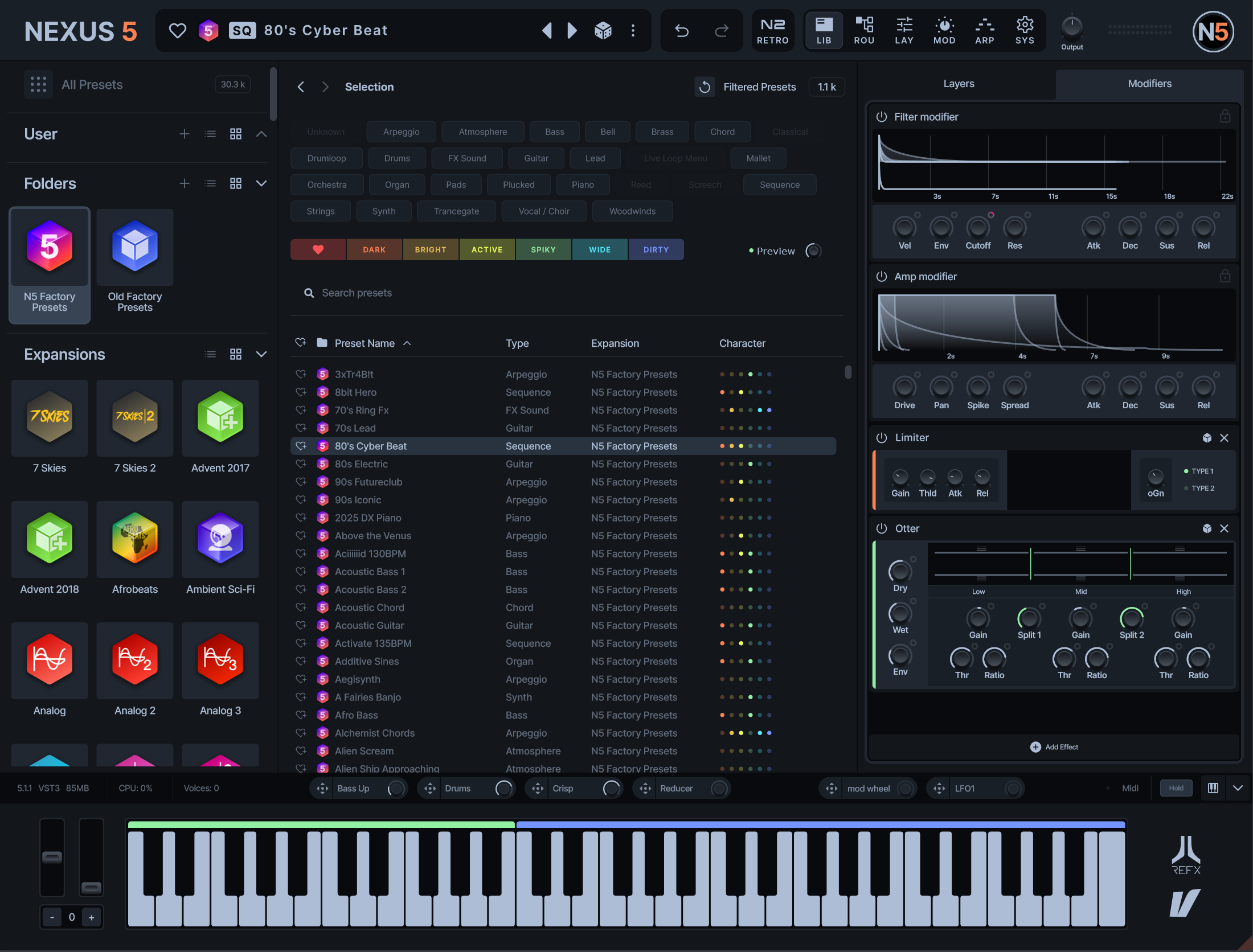Viewport: 1253px width, 952px height.
Task: Click Add Effect button
Action: coord(1054,747)
